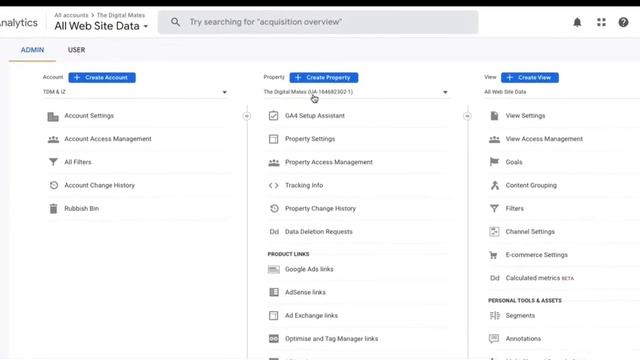Click the AdSense links icon

[x=274, y=292]
